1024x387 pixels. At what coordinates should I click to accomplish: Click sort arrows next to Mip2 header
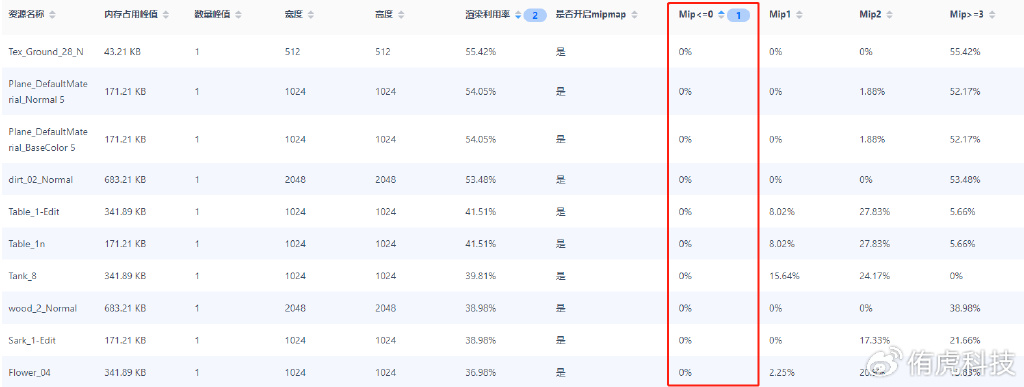point(890,14)
